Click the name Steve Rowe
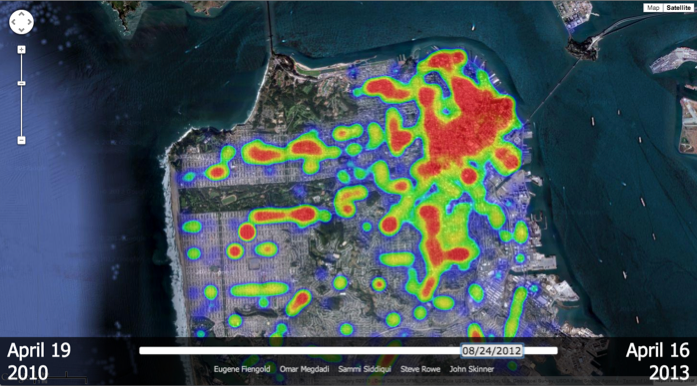This screenshot has height=386, width=697. pyautogui.click(x=421, y=369)
